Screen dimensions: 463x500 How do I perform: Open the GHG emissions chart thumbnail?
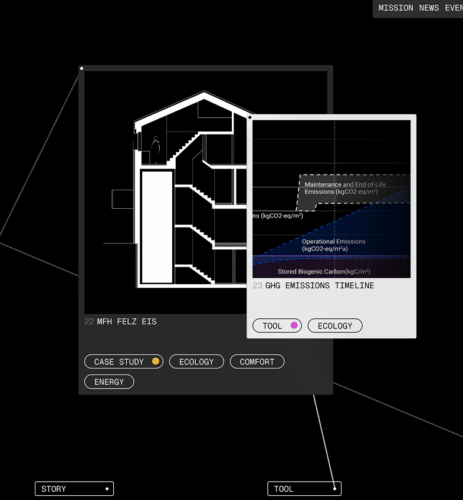332,199
